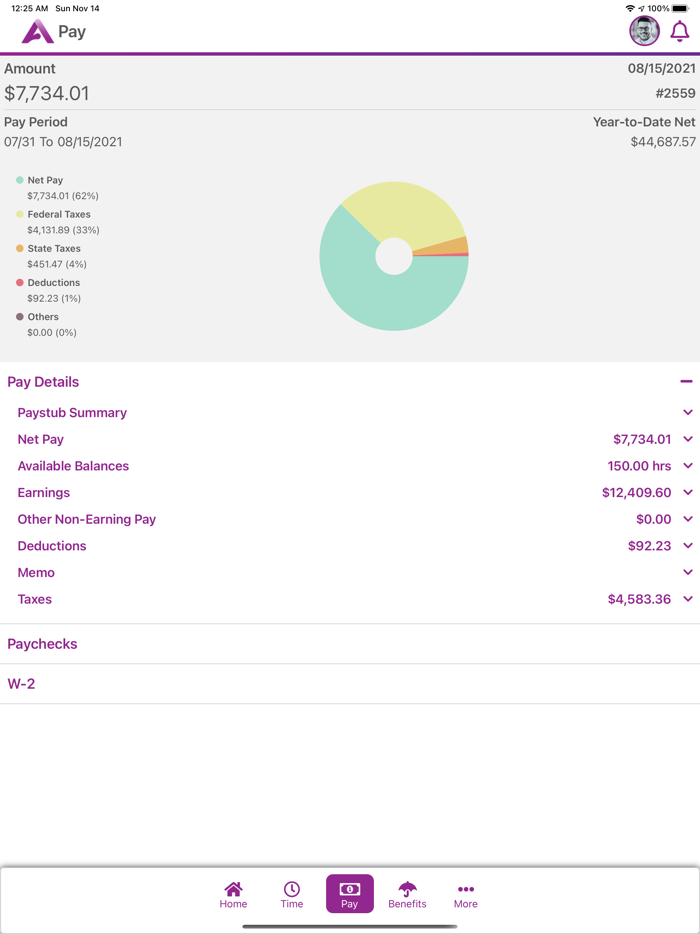Image resolution: width=700 pixels, height=934 pixels.
Task: Go to the Home tab
Action: pyautogui.click(x=233, y=895)
